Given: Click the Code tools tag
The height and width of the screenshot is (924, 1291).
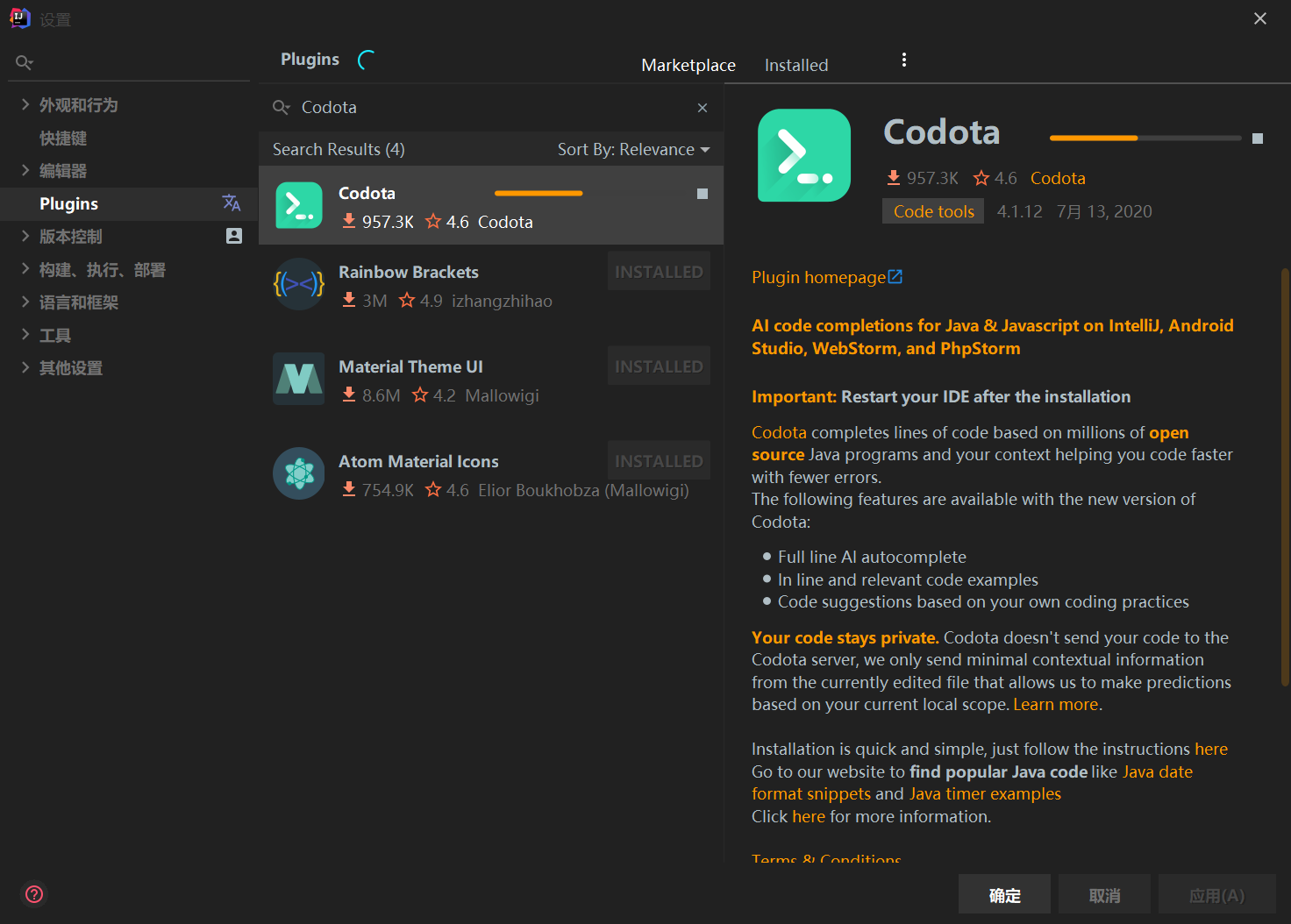Looking at the screenshot, I should 933,211.
